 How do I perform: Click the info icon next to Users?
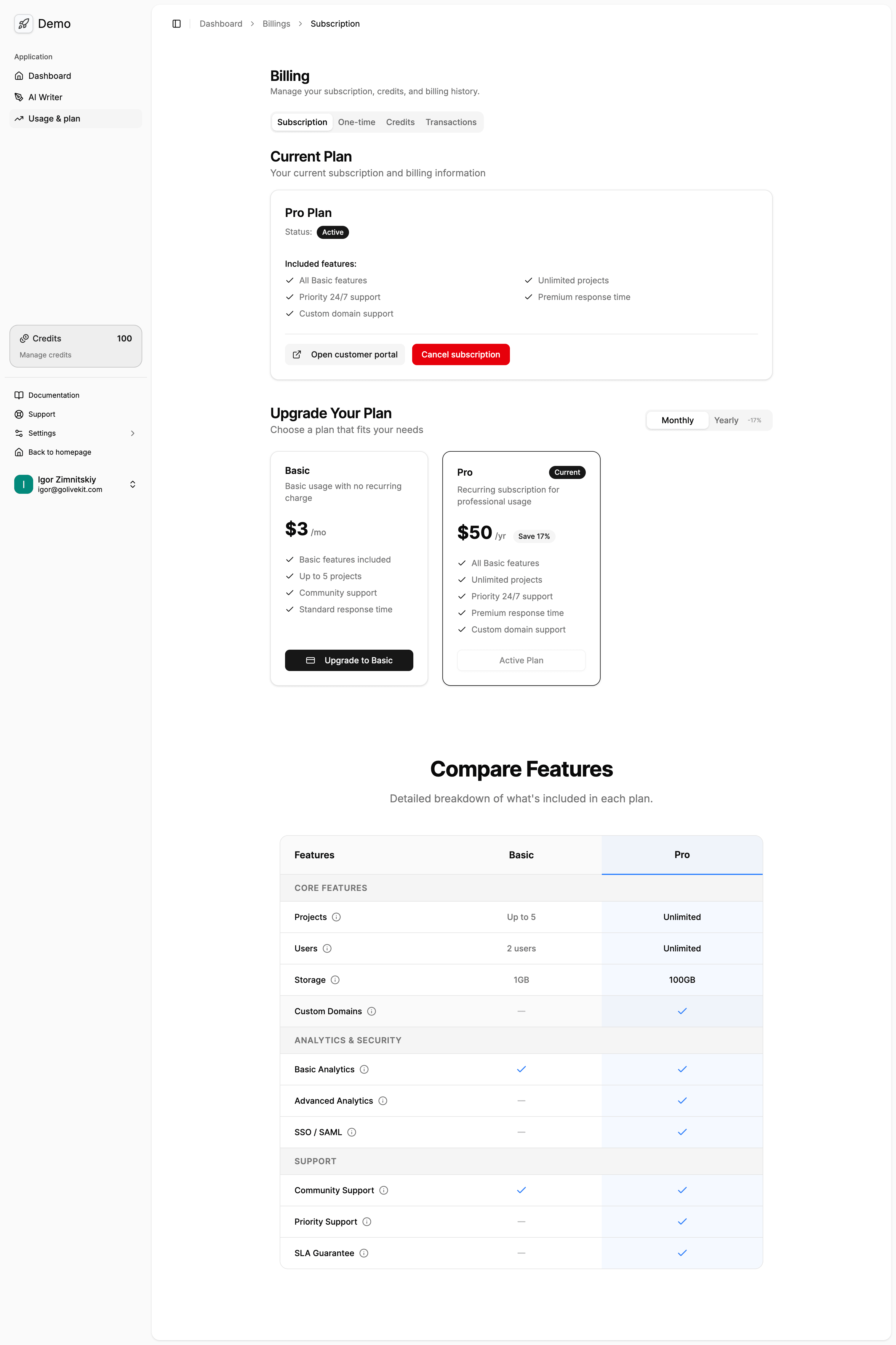click(x=327, y=948)
